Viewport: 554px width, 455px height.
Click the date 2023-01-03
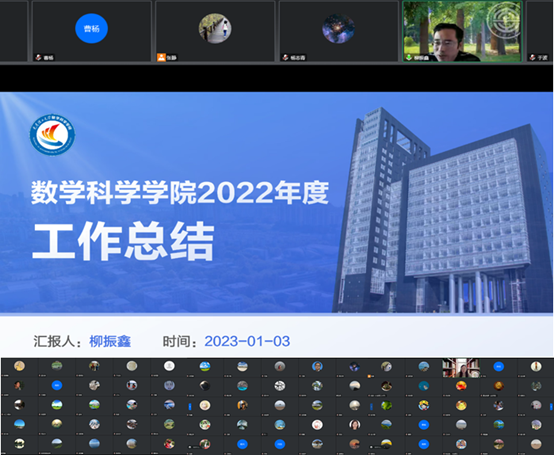247,341
